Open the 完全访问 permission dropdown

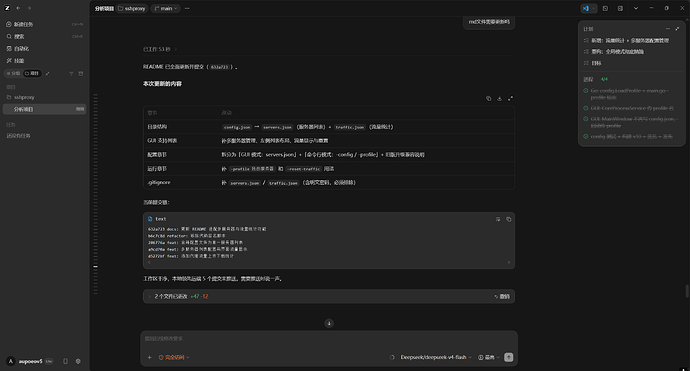tap(174, 357)
